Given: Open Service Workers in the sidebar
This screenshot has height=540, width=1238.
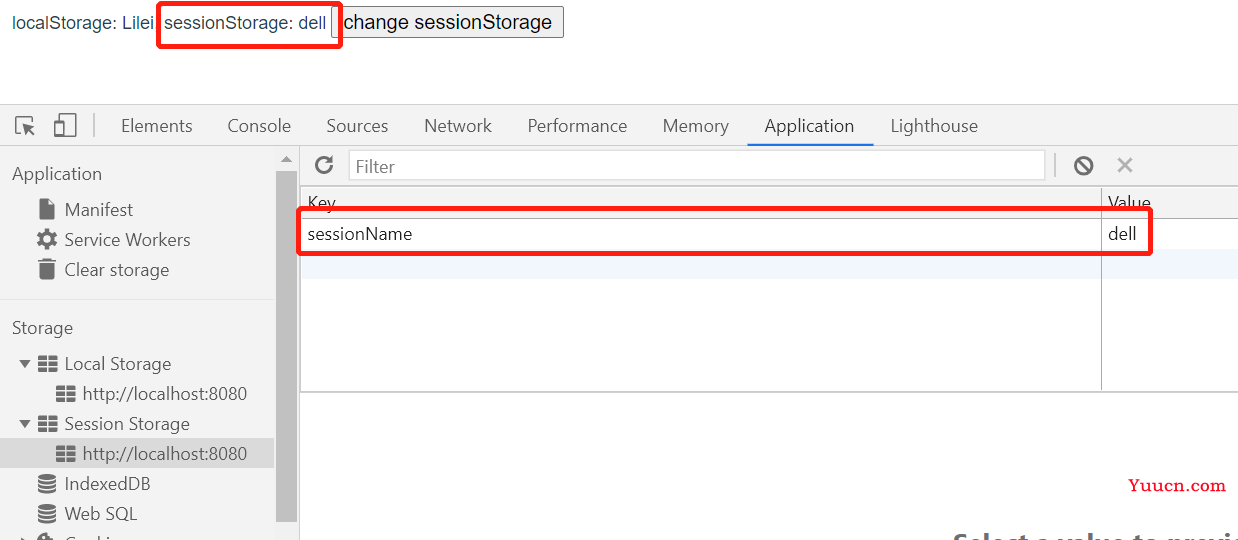Looking at the screenshot, I should (x=113, y=240).
